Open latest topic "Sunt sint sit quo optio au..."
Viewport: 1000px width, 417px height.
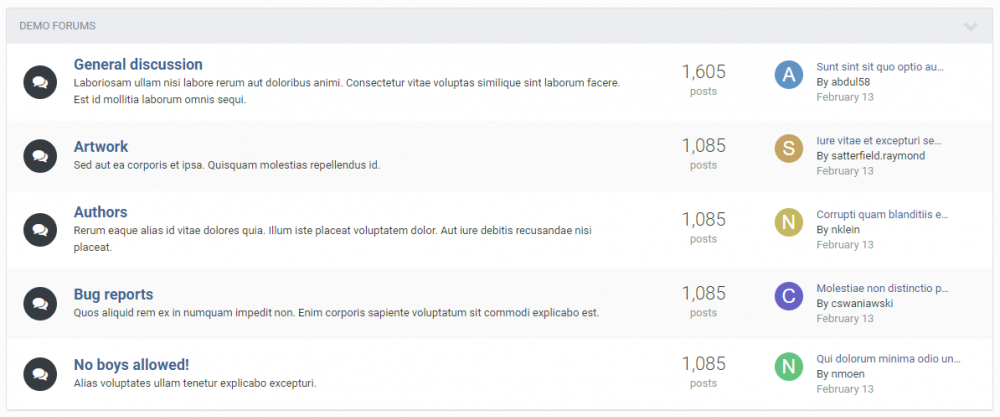[x=880, y=67]
